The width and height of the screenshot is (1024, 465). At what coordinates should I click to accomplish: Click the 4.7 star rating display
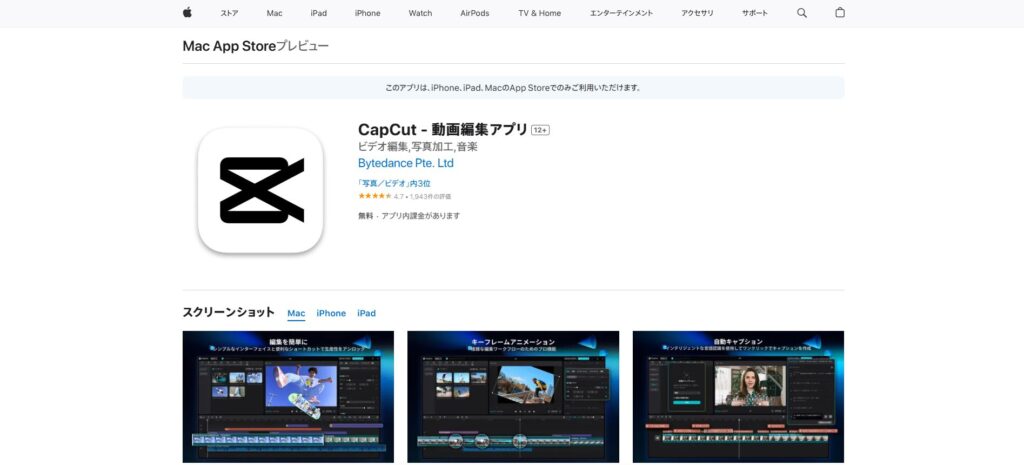404,196
